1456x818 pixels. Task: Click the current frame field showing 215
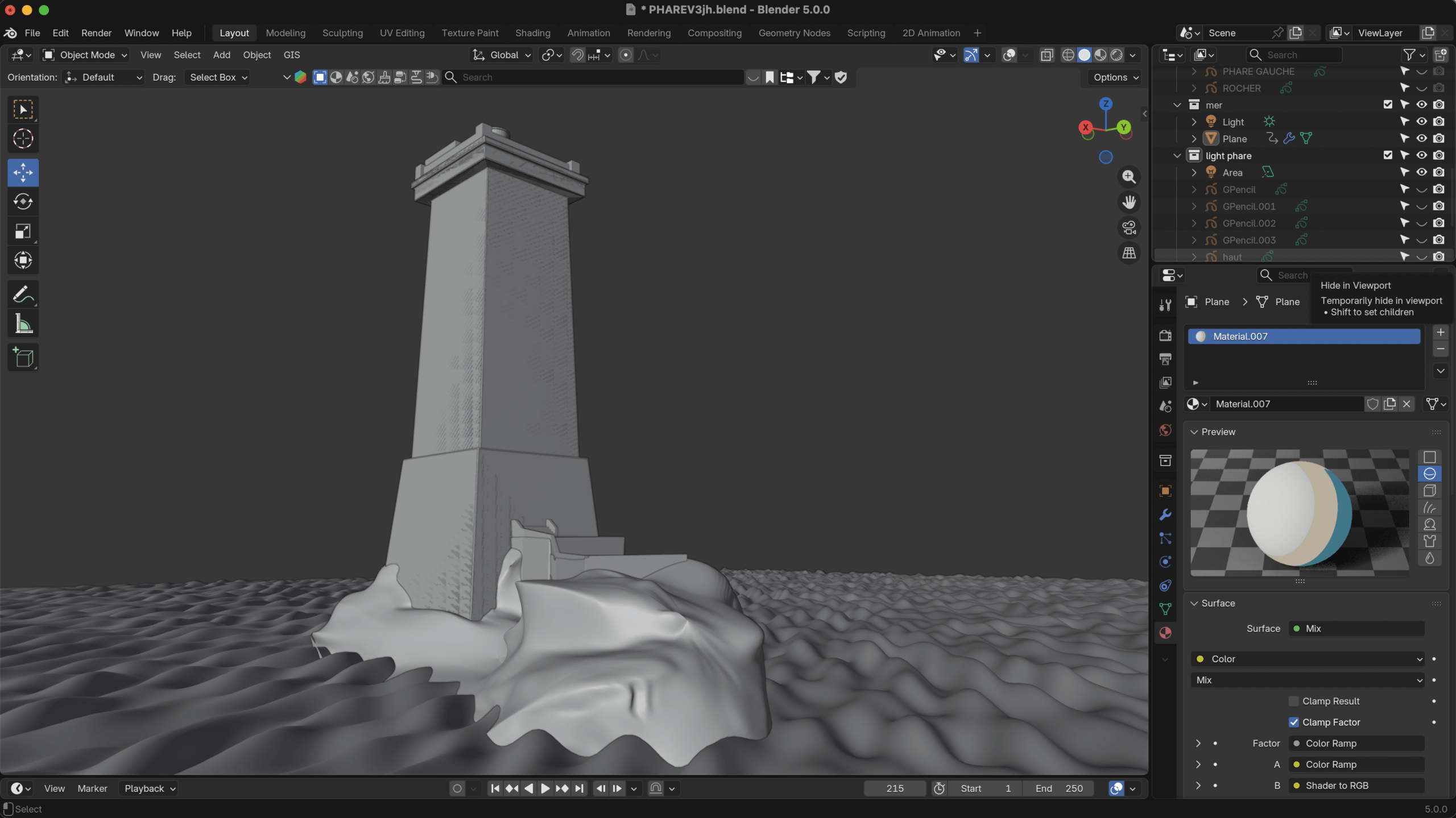click(895, 788)
